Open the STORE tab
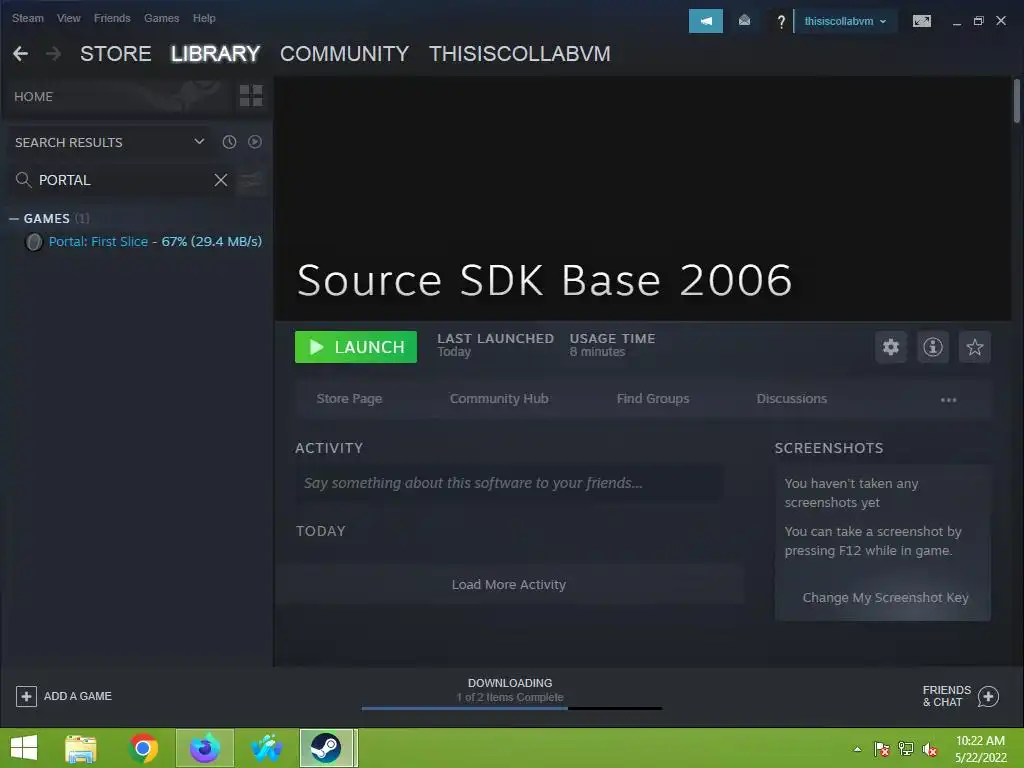This screenshot has width=1024, height=768. 116,54
